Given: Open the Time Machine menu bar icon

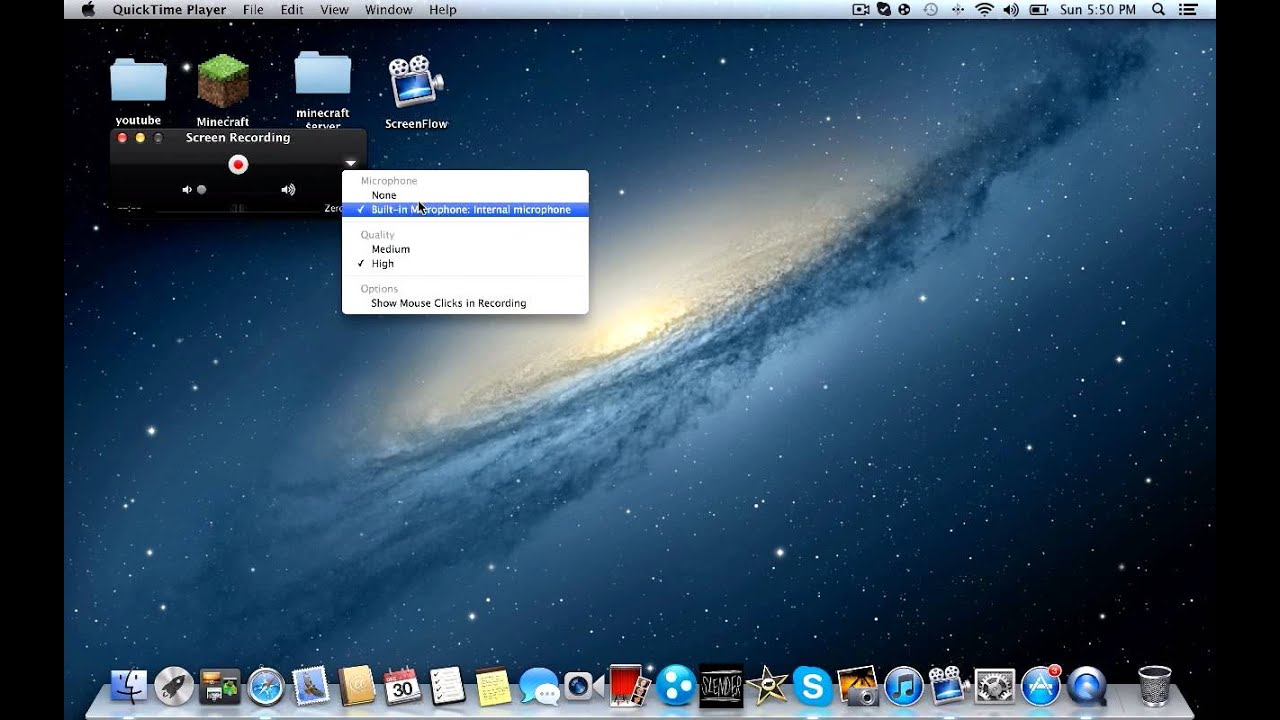Looking at the screenshot, I should [x=931, y=10].
